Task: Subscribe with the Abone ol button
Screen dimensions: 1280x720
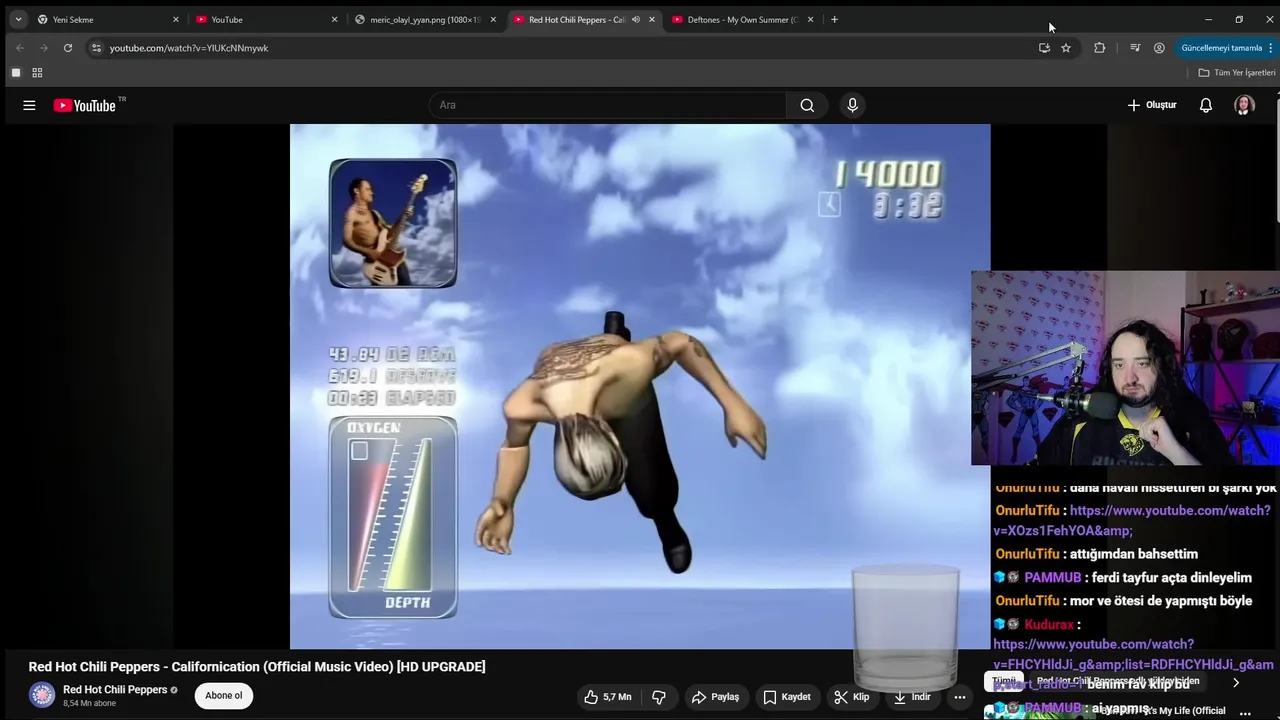Action: [224, 696]
